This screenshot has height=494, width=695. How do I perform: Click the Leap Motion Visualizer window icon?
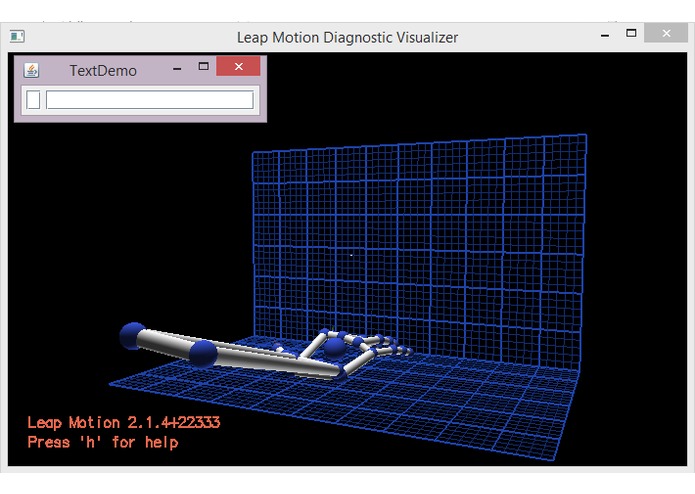[x=17, y=36]
